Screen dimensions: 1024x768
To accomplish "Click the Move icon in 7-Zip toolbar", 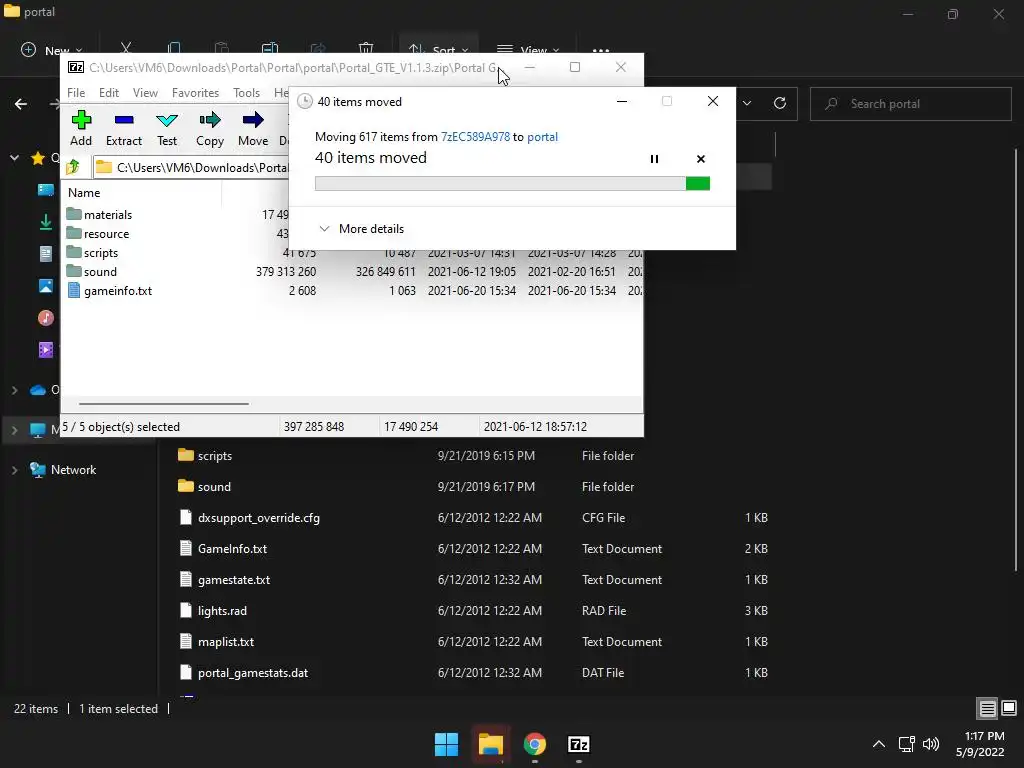I will tap(253, 129).
